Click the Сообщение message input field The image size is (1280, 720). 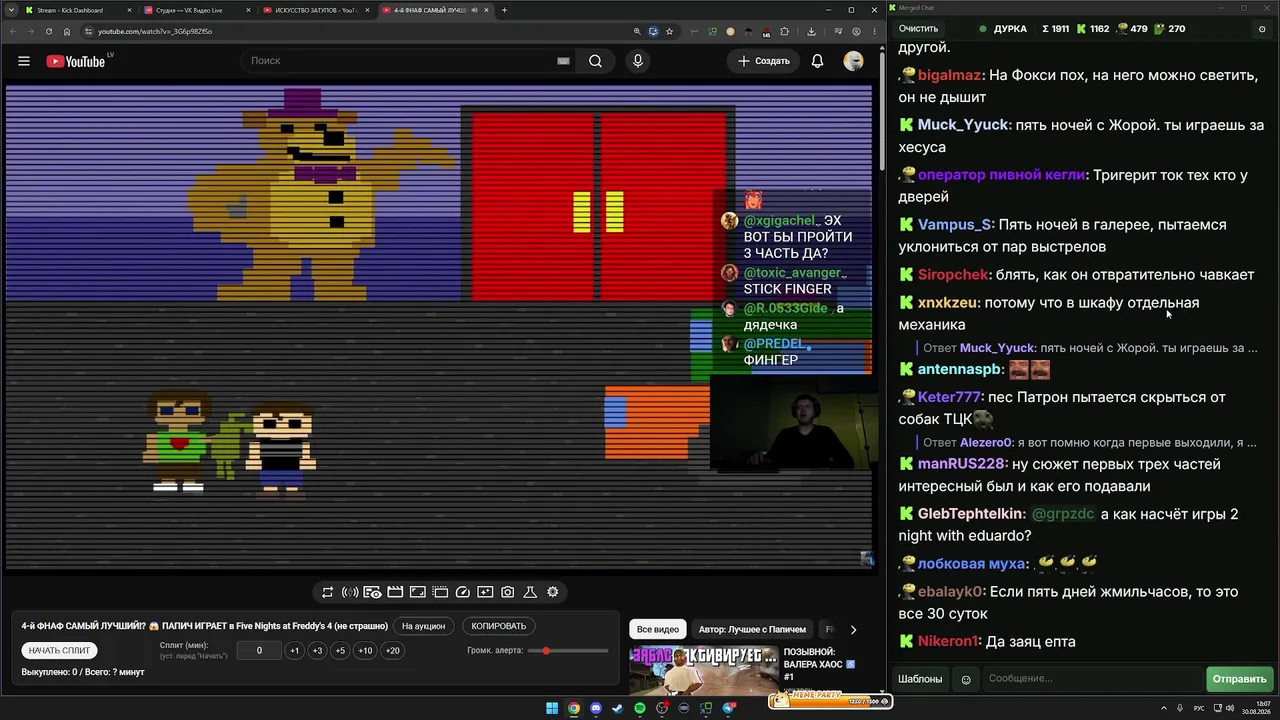[x=1092, y=679]
